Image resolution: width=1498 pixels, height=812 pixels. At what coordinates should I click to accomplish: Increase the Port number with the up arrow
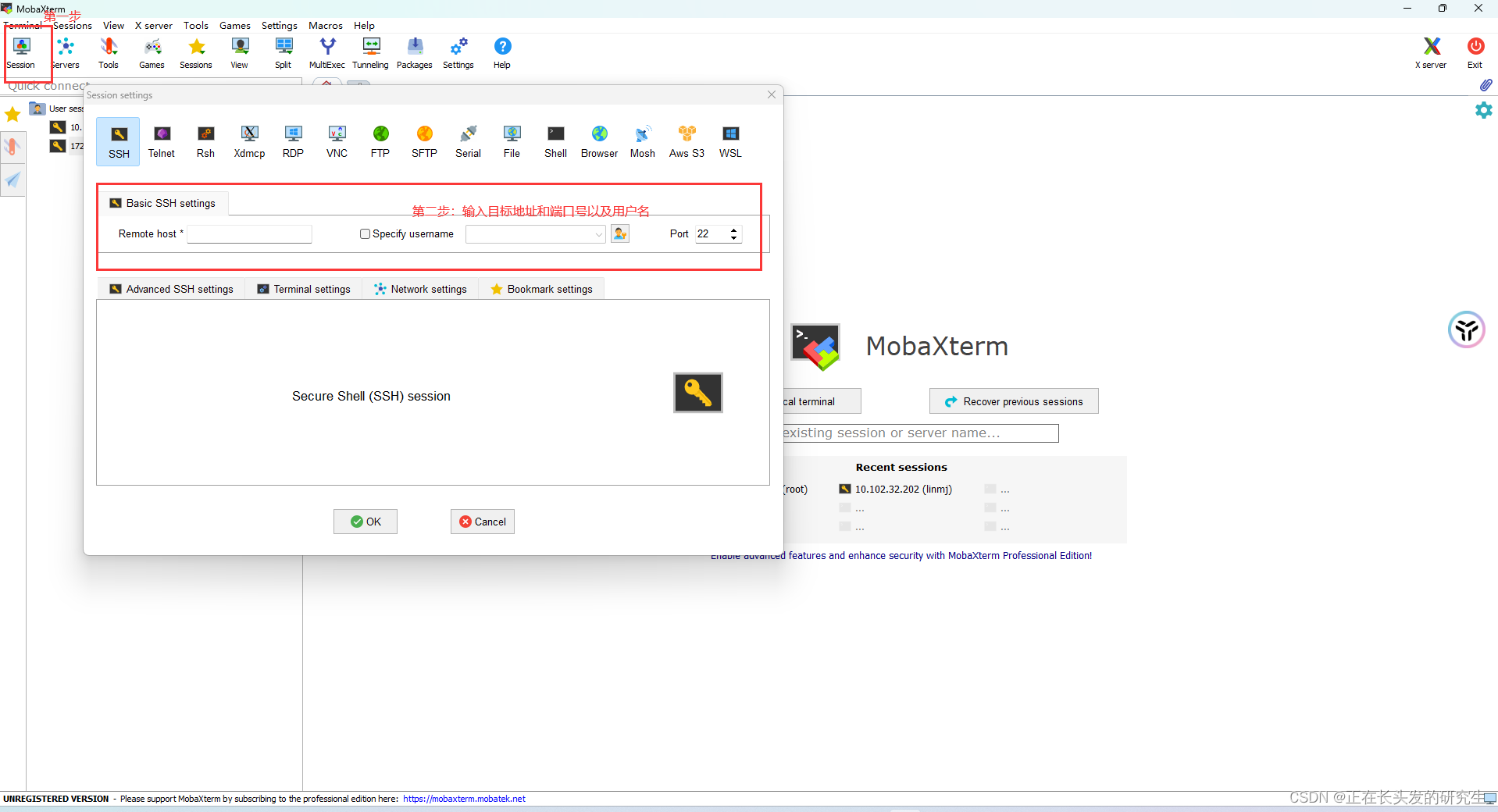(x=733, y=230)
